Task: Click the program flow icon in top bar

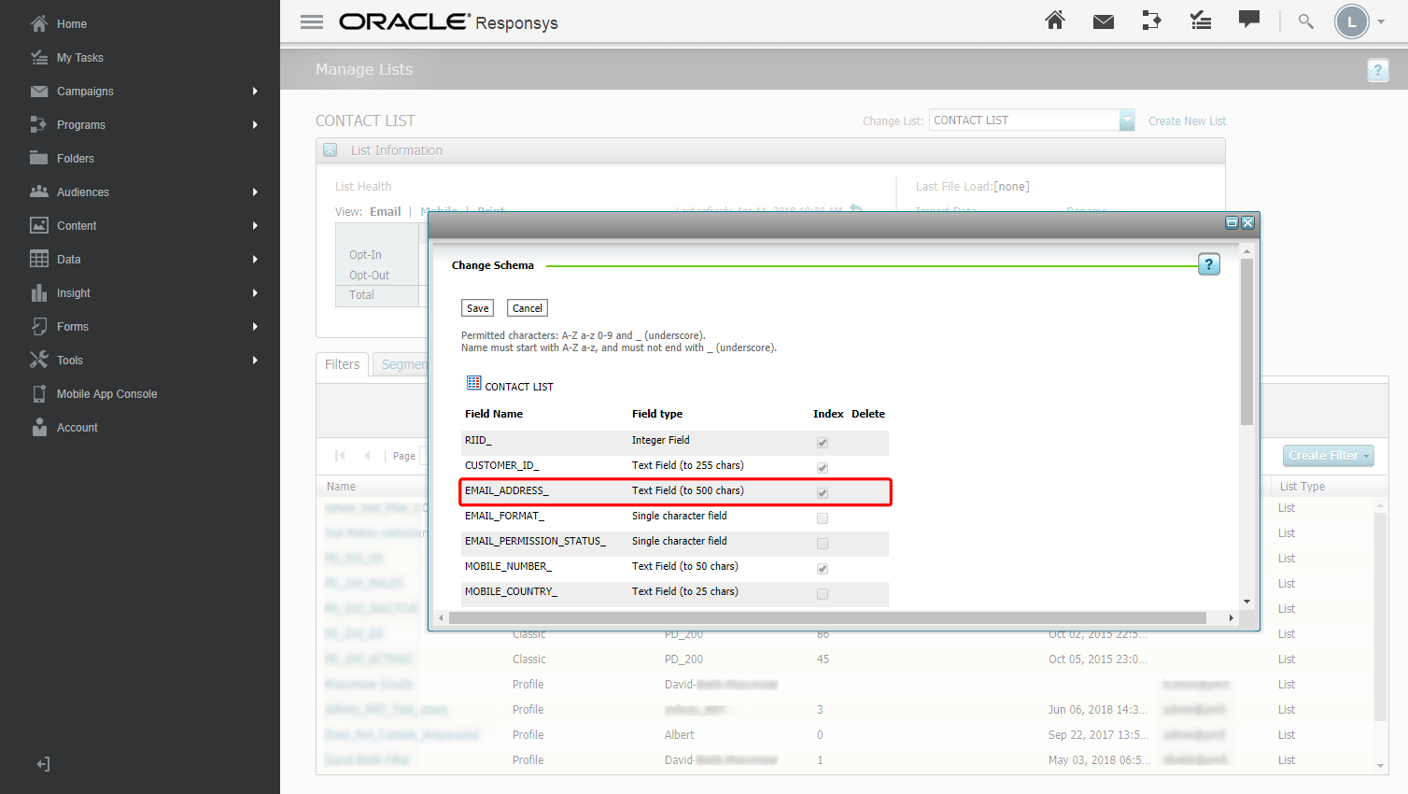Action: pos(1151,20)
